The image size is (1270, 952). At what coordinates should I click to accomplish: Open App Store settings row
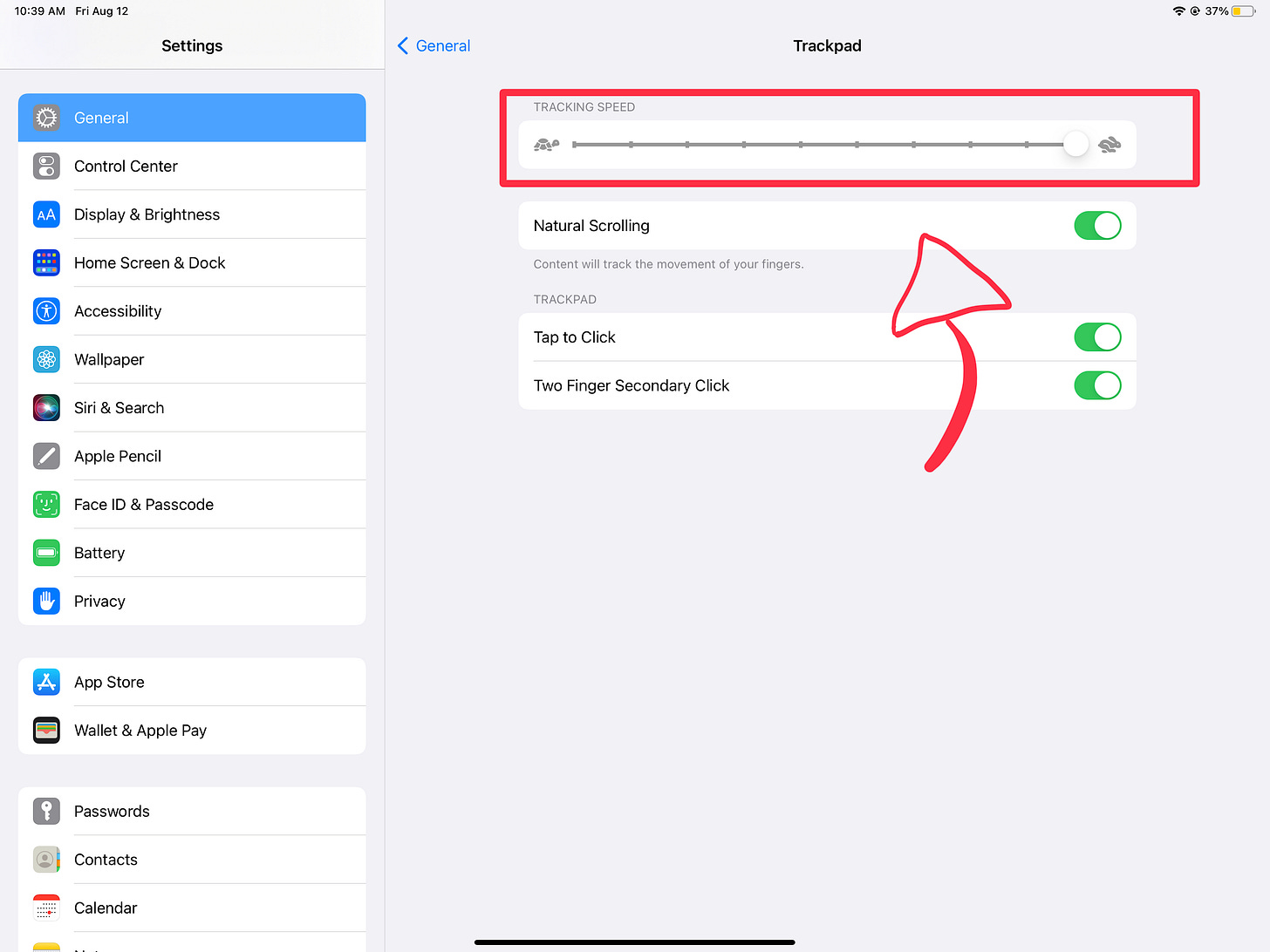click(192, 682)
